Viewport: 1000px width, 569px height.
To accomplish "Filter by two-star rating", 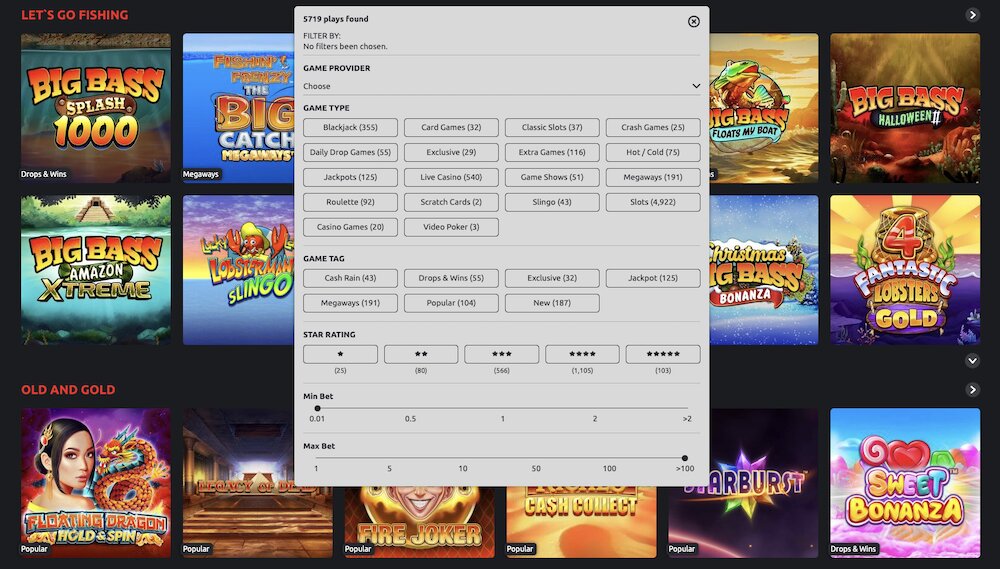I will 421,354.
